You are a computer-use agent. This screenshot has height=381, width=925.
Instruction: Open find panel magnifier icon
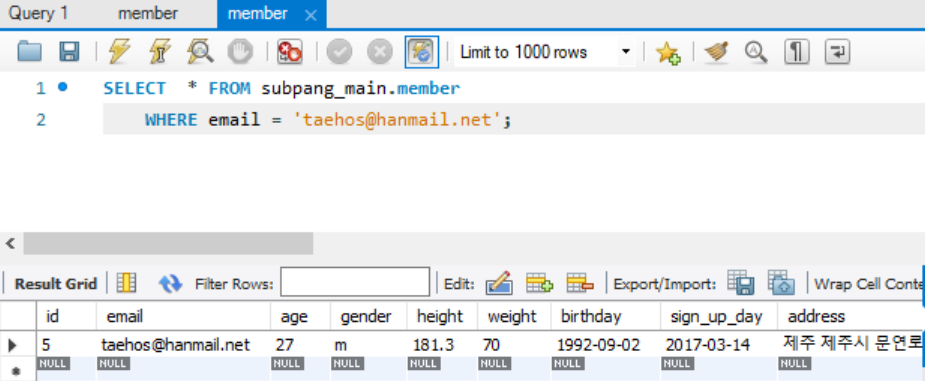(x=756, y=52)
